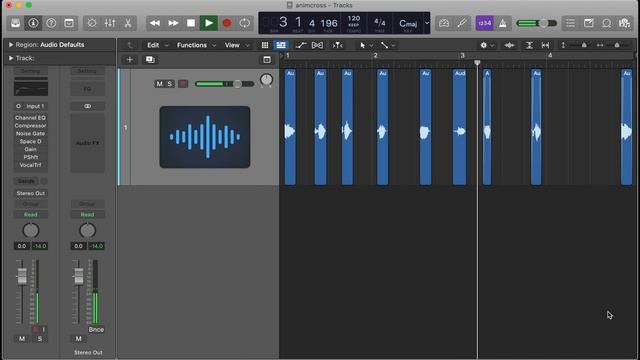This screenshot has width=640, height=360.
Task: Toggle Record Enable on track 1
Action: point(183,84)
